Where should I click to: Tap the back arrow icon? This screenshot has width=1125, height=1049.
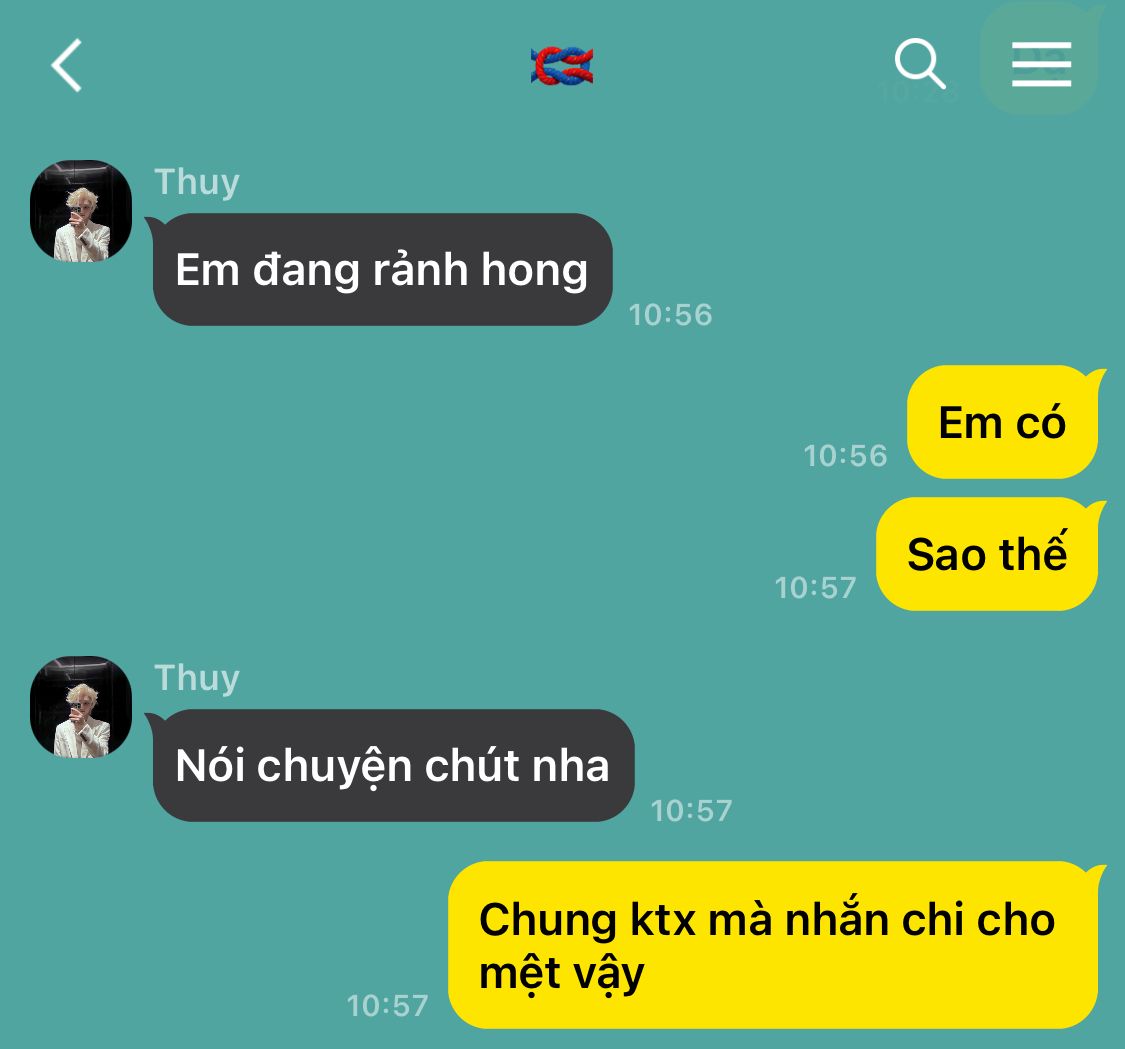[x=67, y=65]
